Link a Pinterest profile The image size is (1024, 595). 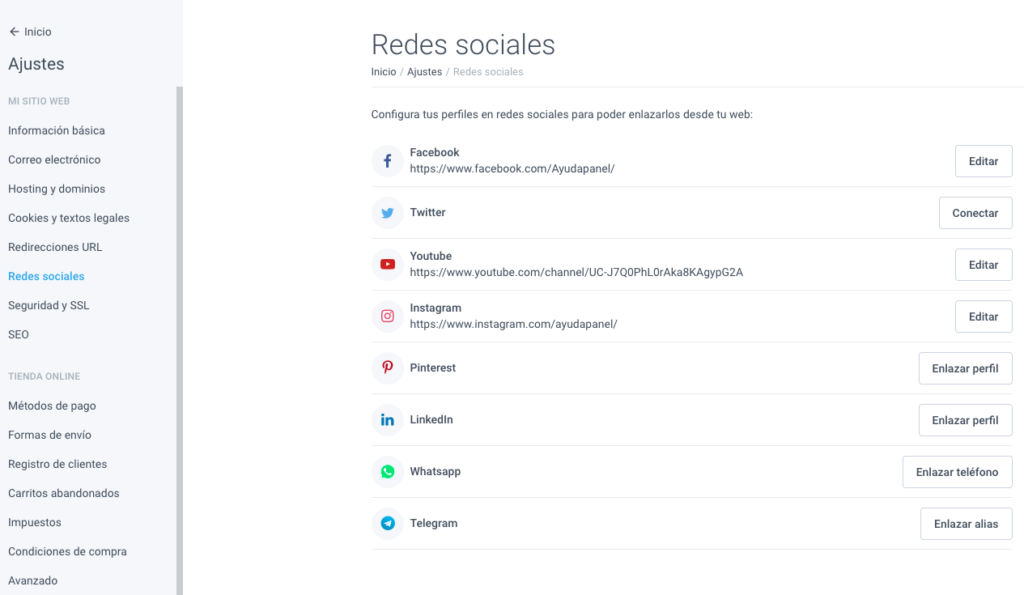tap(965, 368)
